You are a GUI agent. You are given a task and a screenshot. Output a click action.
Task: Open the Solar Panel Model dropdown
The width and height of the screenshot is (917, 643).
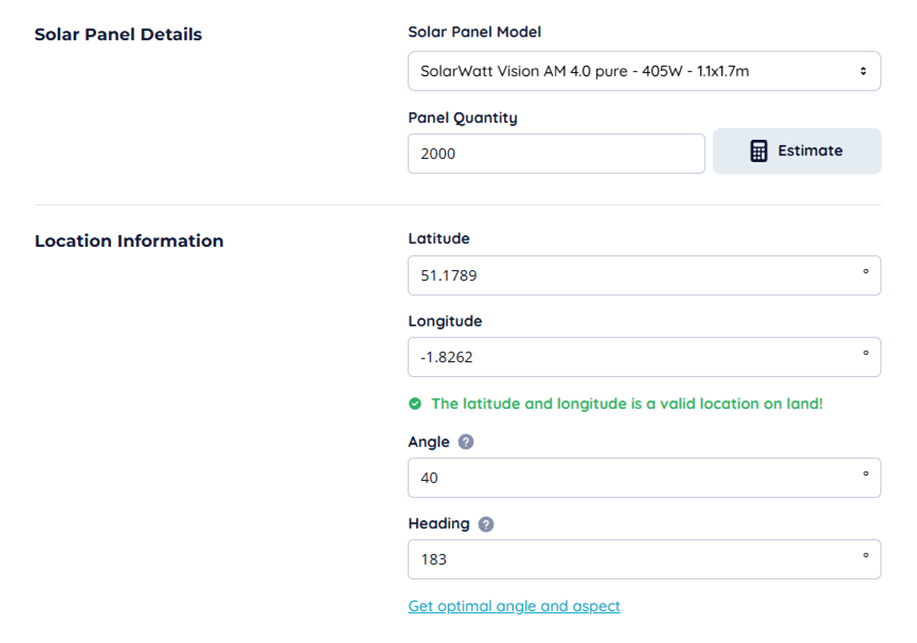pos(643,71)
